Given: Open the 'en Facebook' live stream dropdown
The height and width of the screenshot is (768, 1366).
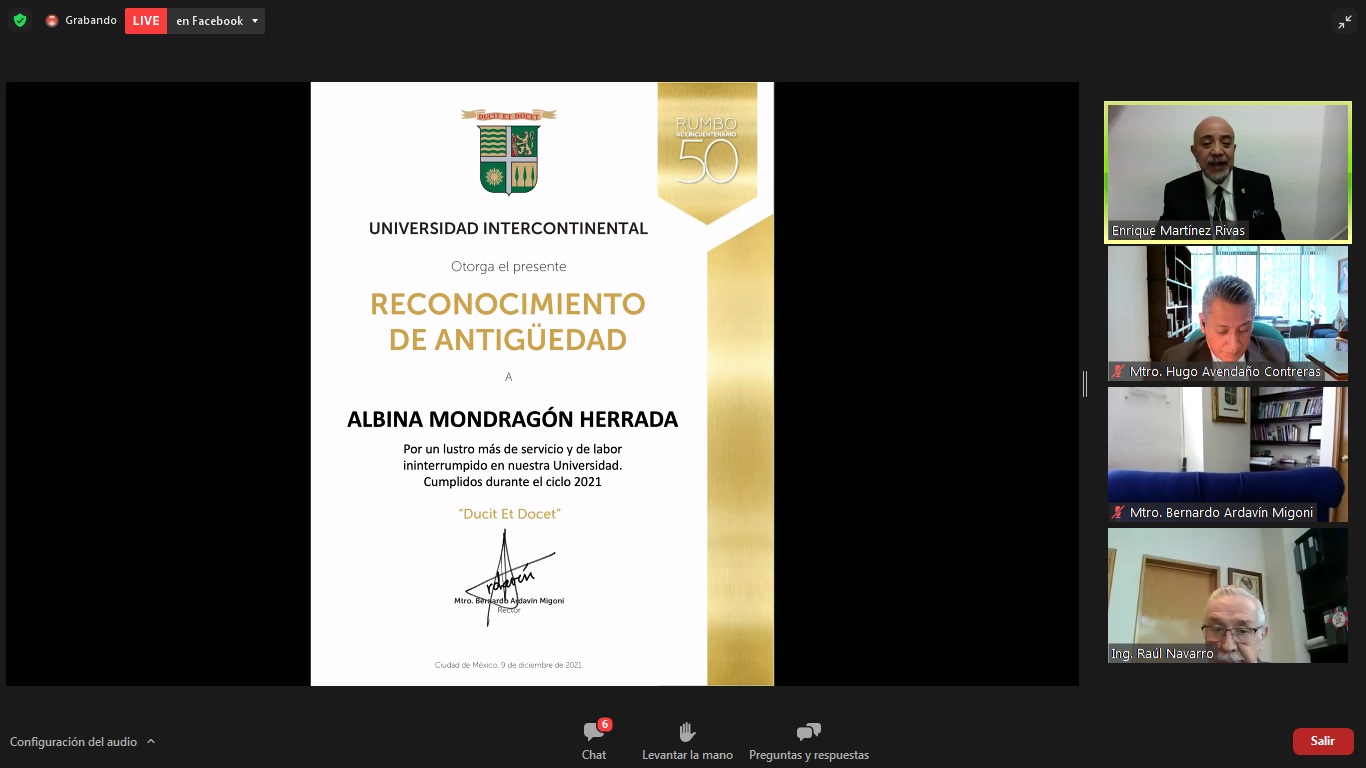Looking at the screenshot, I should tap(216, 21).
